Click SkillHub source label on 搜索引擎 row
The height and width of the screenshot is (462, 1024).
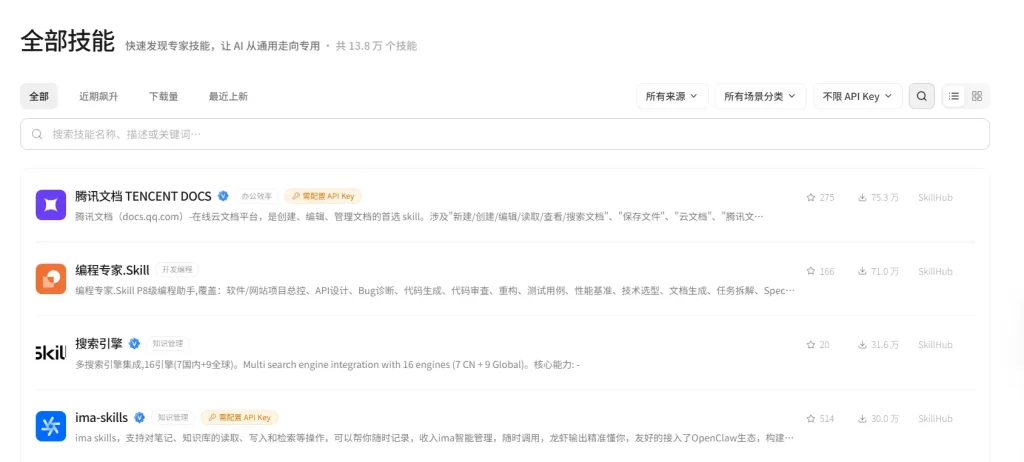(x=935, y=345)
